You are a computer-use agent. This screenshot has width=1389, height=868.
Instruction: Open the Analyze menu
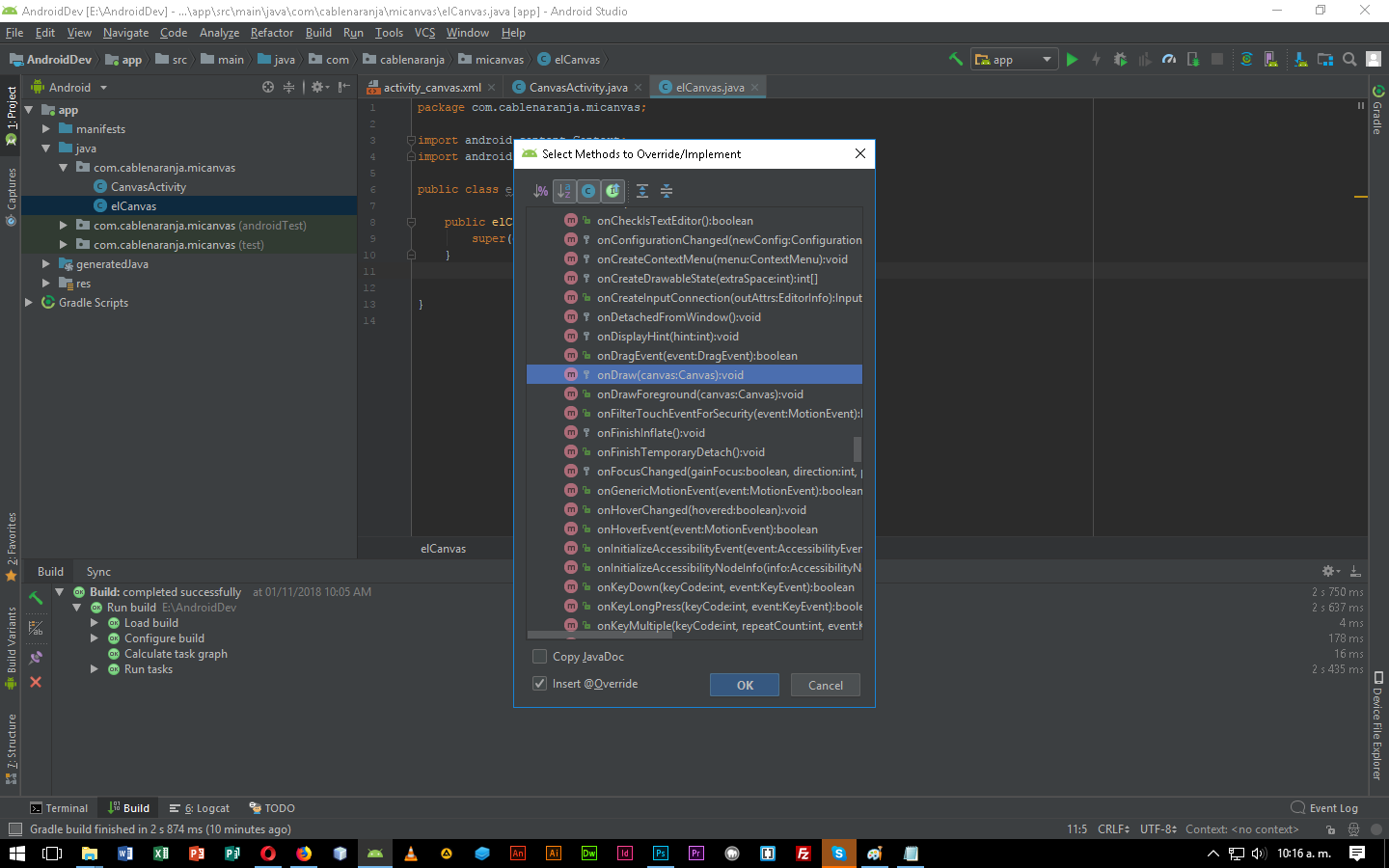(x=219, y=33)
